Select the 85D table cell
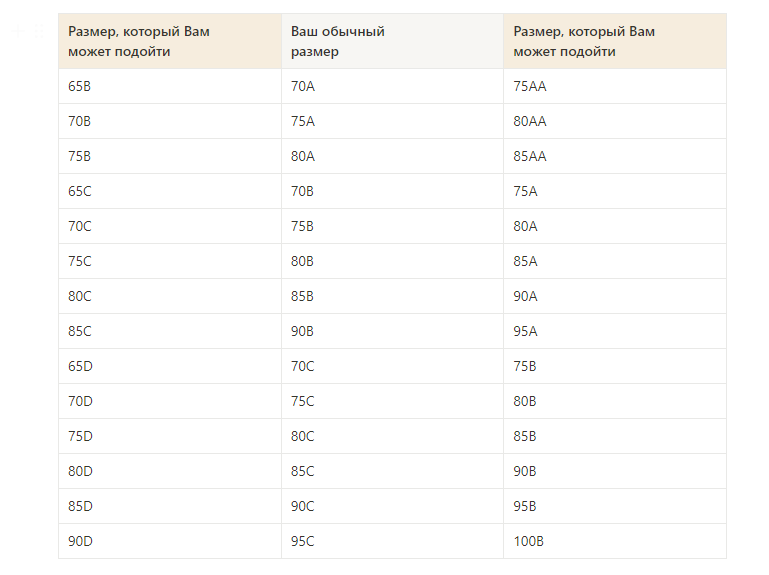This screenshot has height=575, width=769. click(170, 506)
